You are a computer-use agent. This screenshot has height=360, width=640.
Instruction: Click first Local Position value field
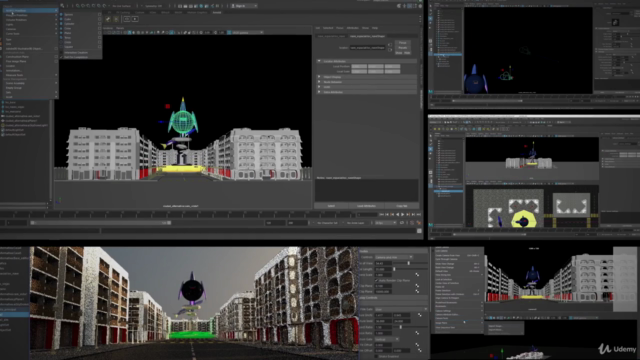click(x=359, y=66)
